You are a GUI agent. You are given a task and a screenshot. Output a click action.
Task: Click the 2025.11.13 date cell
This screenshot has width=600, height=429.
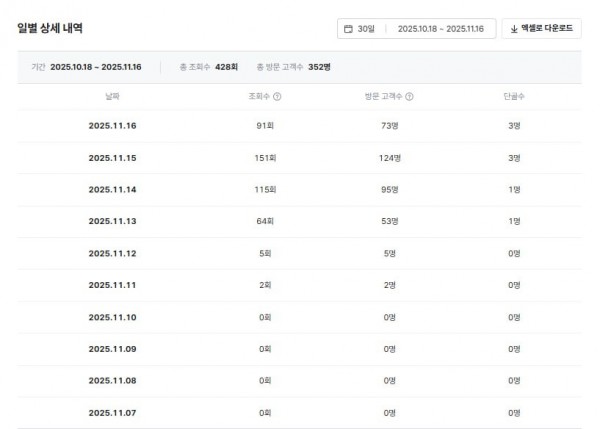click(114, 221)
